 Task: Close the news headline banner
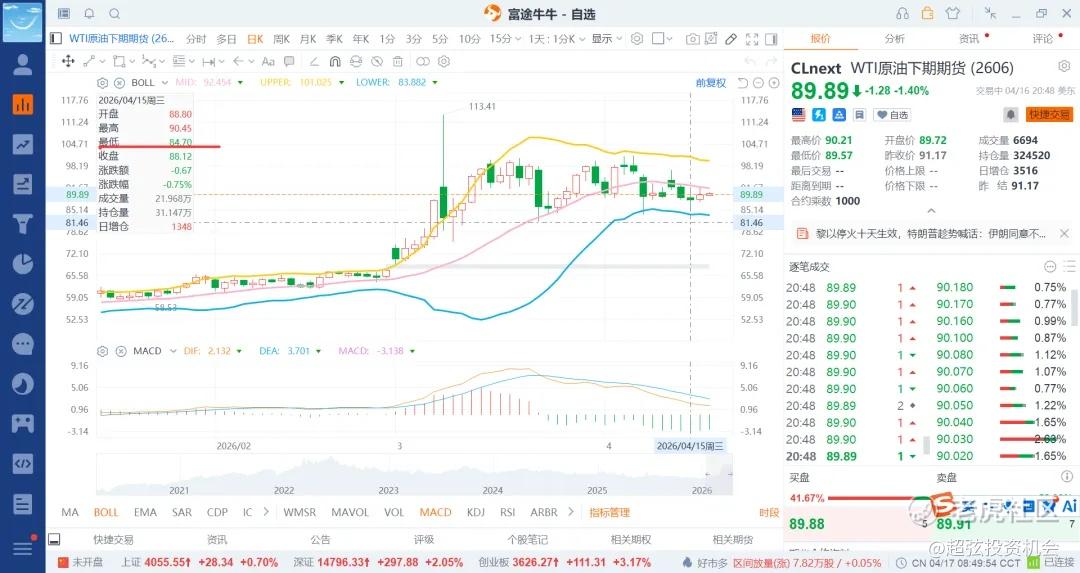pos(1064,234)
